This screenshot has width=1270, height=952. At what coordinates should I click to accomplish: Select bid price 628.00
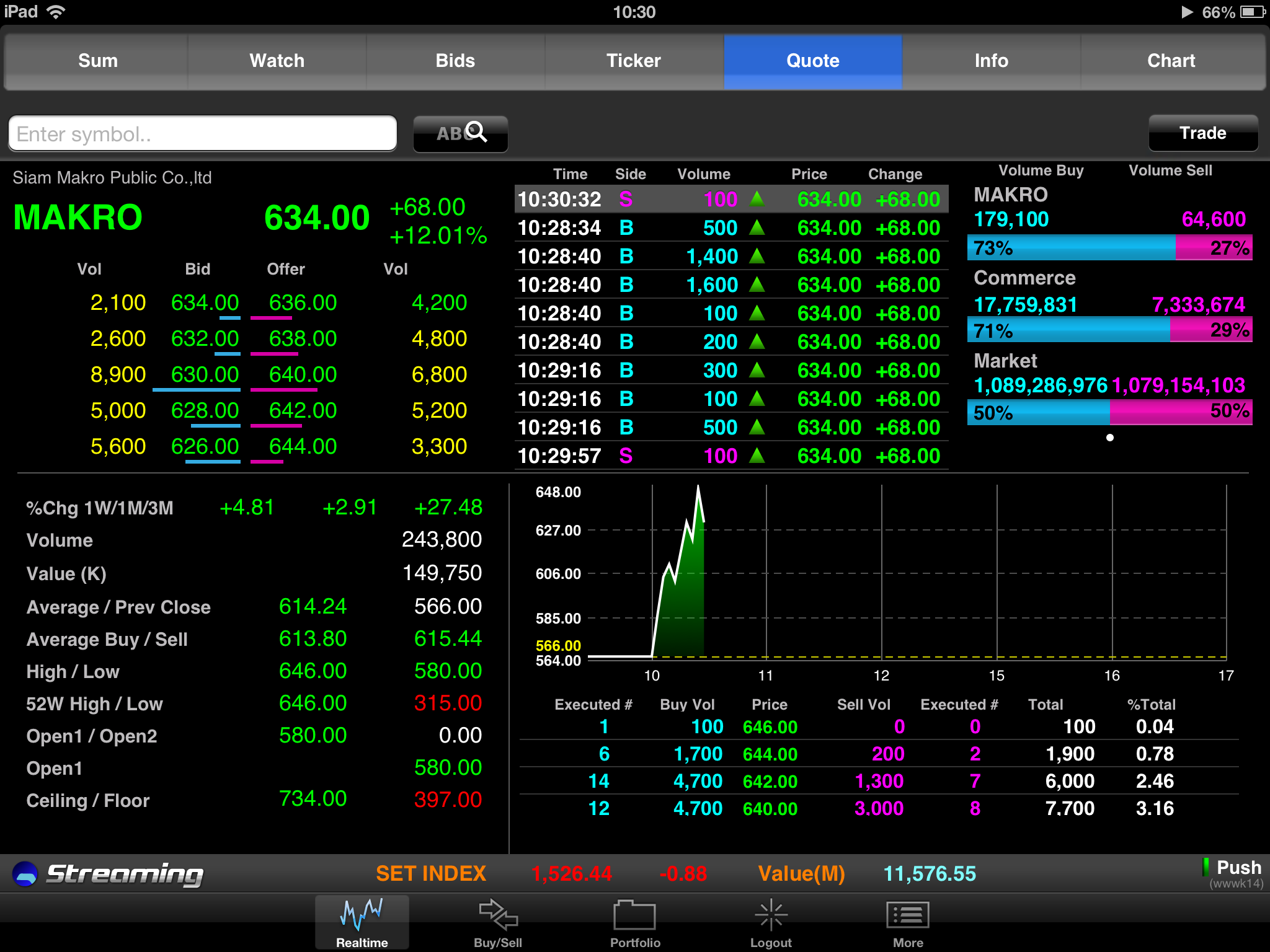(x=205, y=410)
